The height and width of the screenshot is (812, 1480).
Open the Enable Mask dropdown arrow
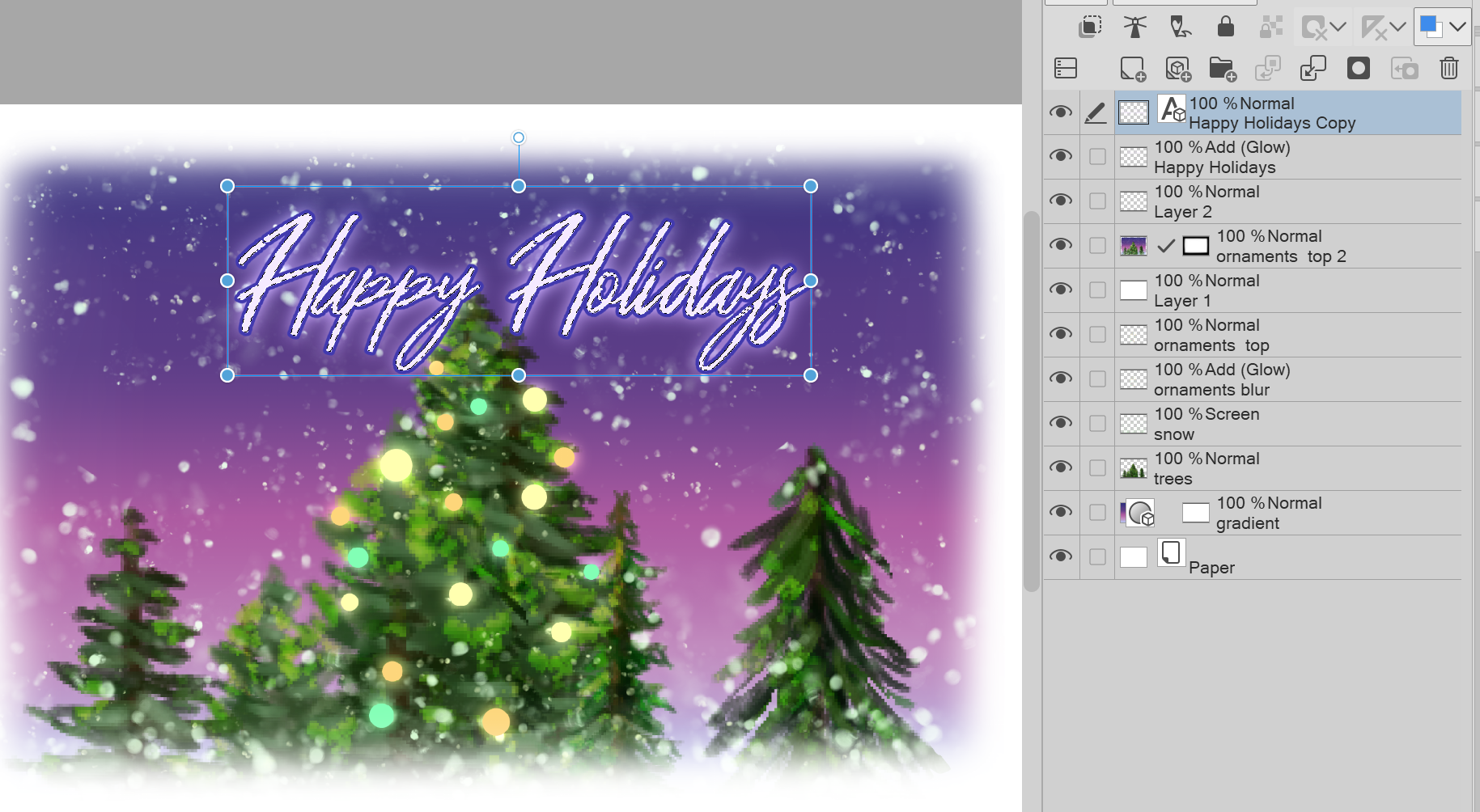coord(1338,27)
